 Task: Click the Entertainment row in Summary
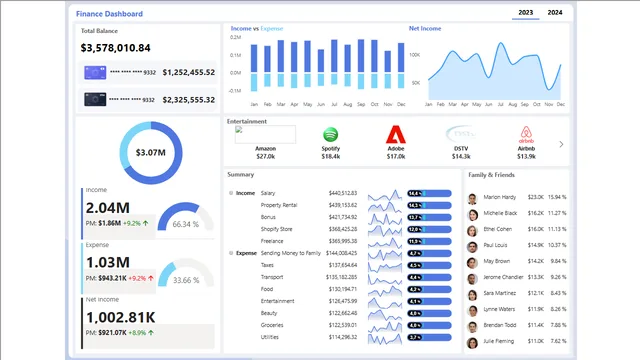tap(278, 301)
